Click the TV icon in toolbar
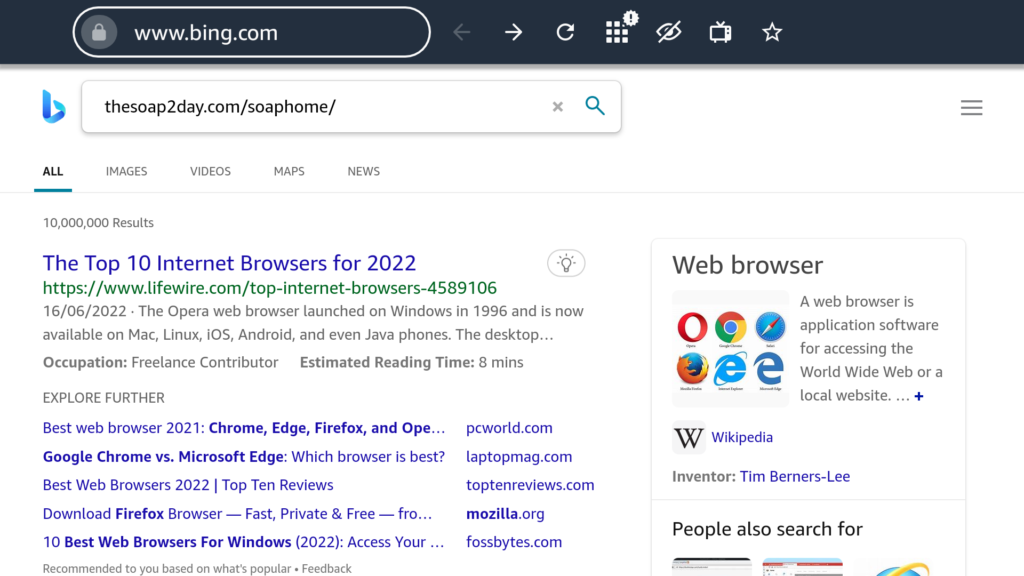Screen dimensions: 1024x576 coord(720,33)
